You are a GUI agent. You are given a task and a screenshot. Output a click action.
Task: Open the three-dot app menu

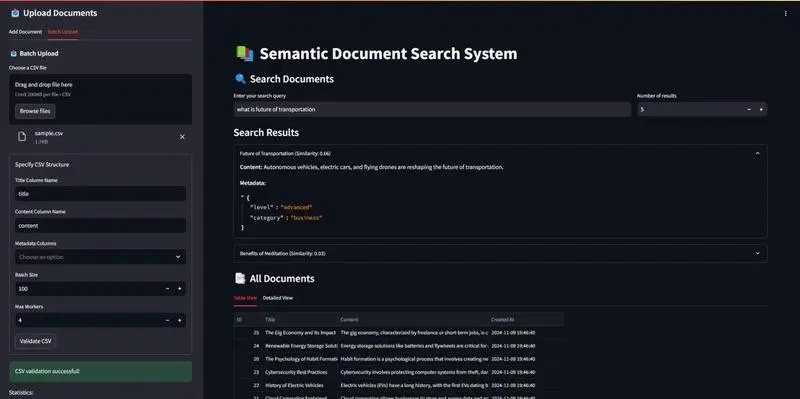tap(785, 14)
